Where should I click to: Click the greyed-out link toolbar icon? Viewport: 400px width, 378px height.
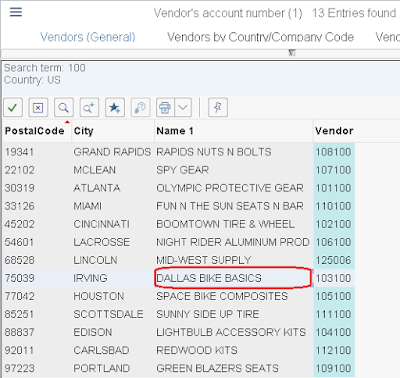click(x=140, y=107)
